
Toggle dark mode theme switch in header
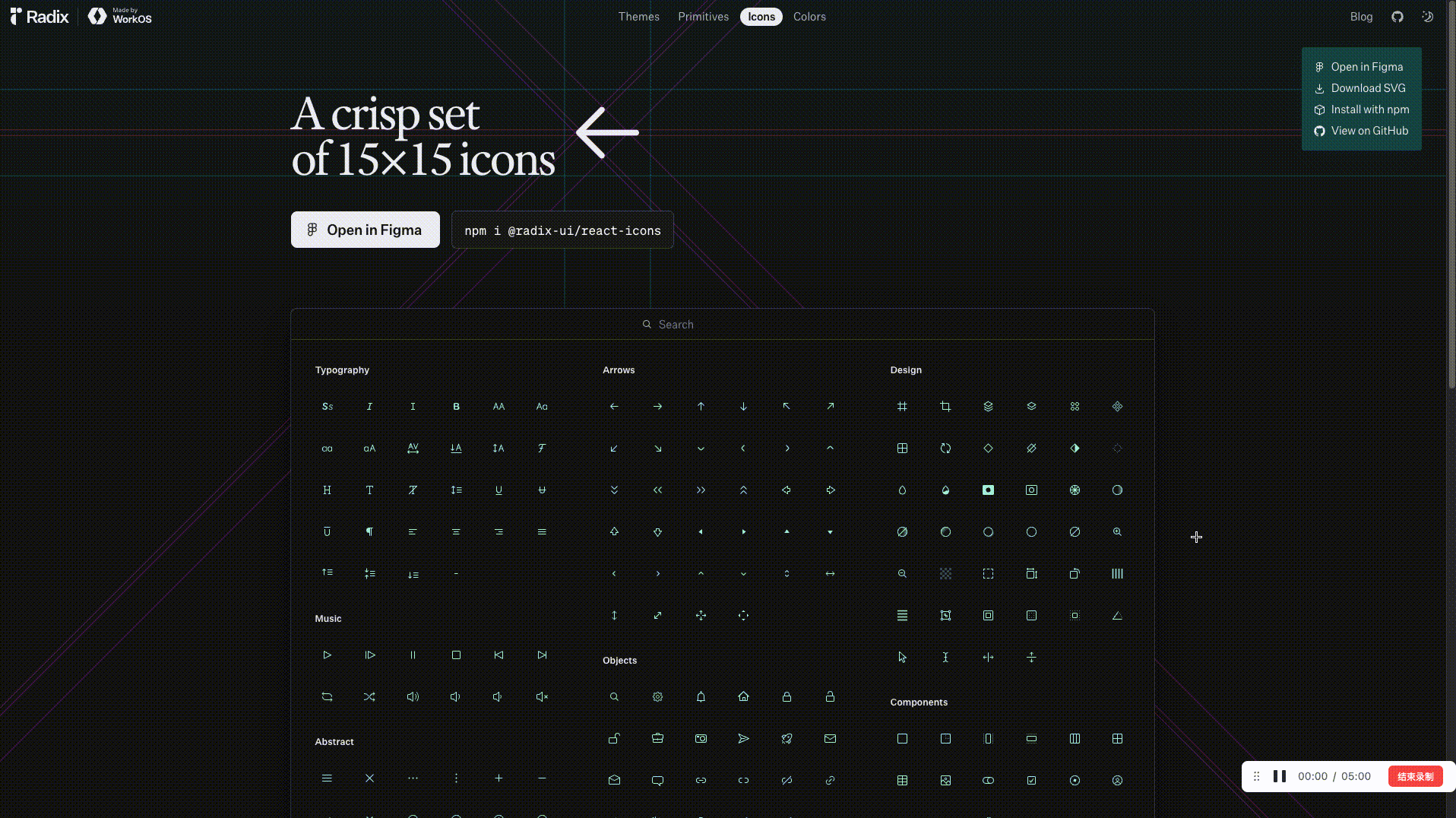point(1428,17)
